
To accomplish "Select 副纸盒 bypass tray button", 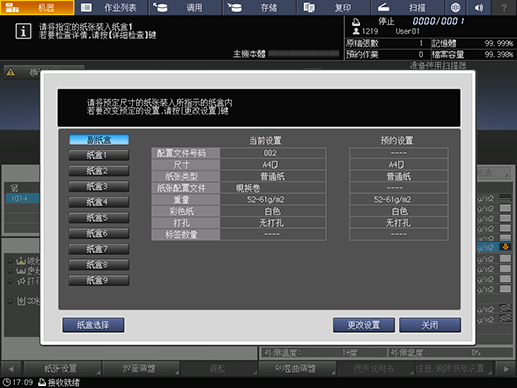I will 99,140.
